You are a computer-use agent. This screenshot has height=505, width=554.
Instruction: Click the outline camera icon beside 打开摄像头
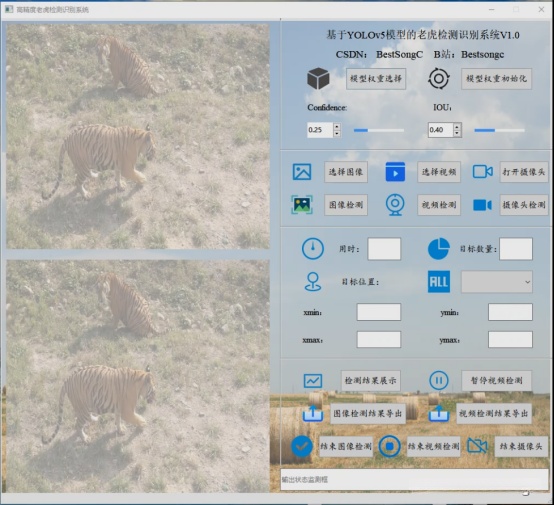[483, 172]
